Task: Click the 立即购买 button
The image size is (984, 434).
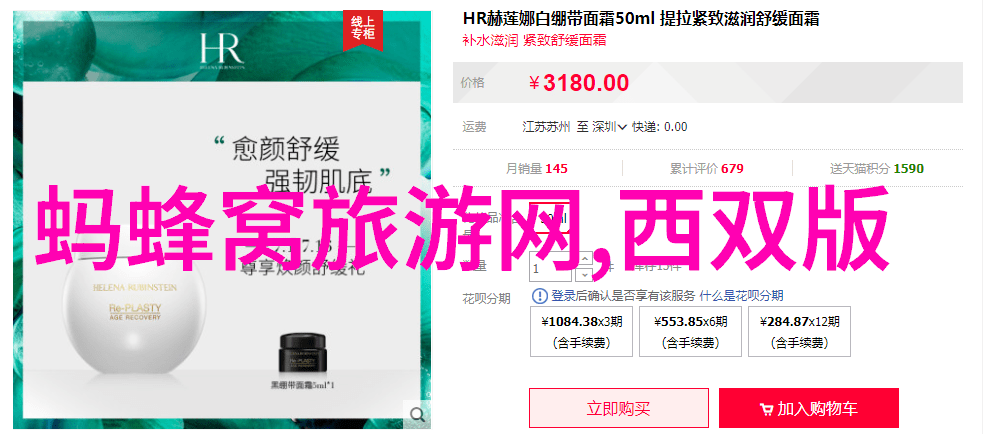Action: point(619,408)
